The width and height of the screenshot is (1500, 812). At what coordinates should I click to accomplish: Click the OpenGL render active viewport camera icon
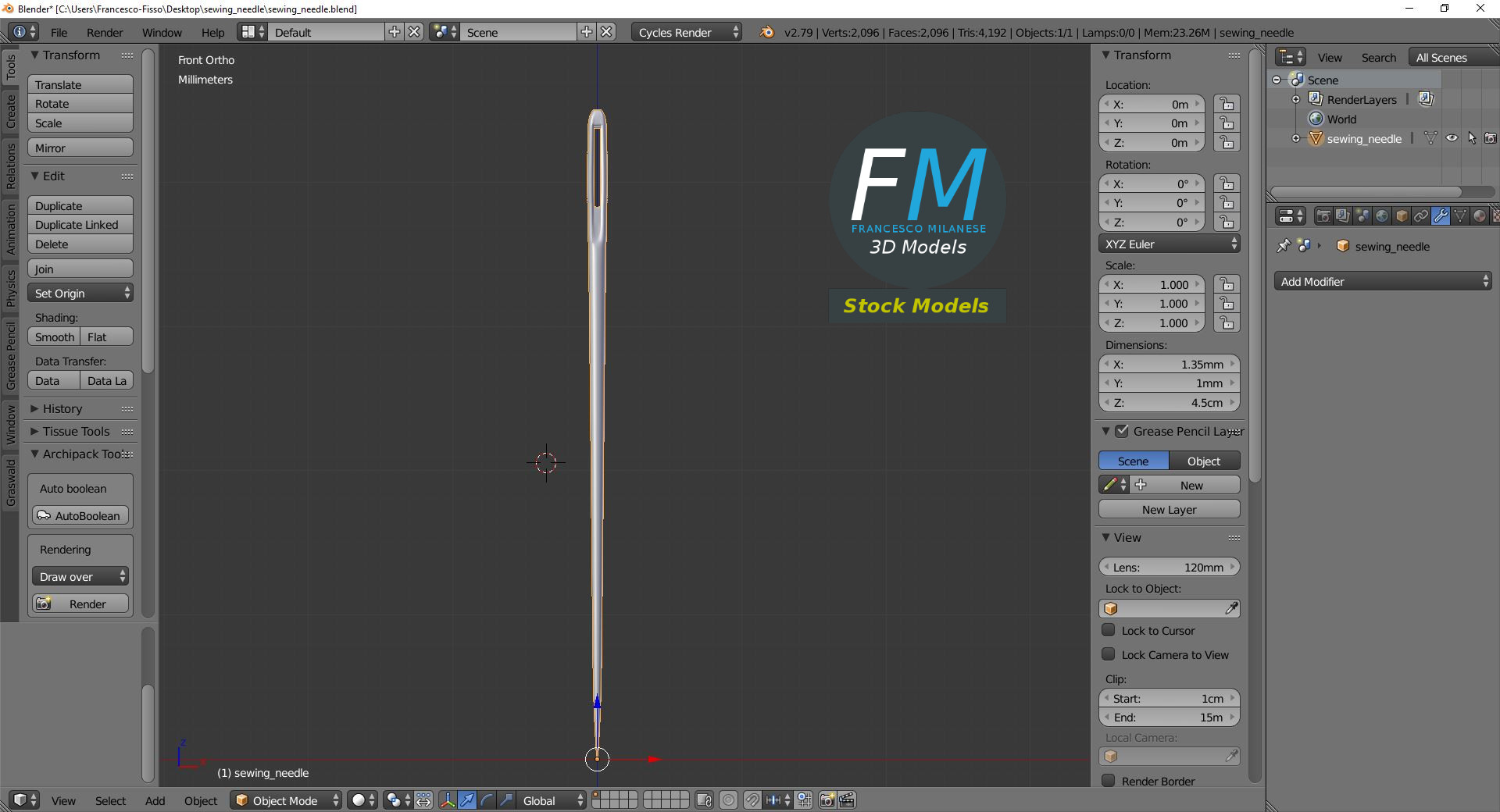tap(827, 800)
